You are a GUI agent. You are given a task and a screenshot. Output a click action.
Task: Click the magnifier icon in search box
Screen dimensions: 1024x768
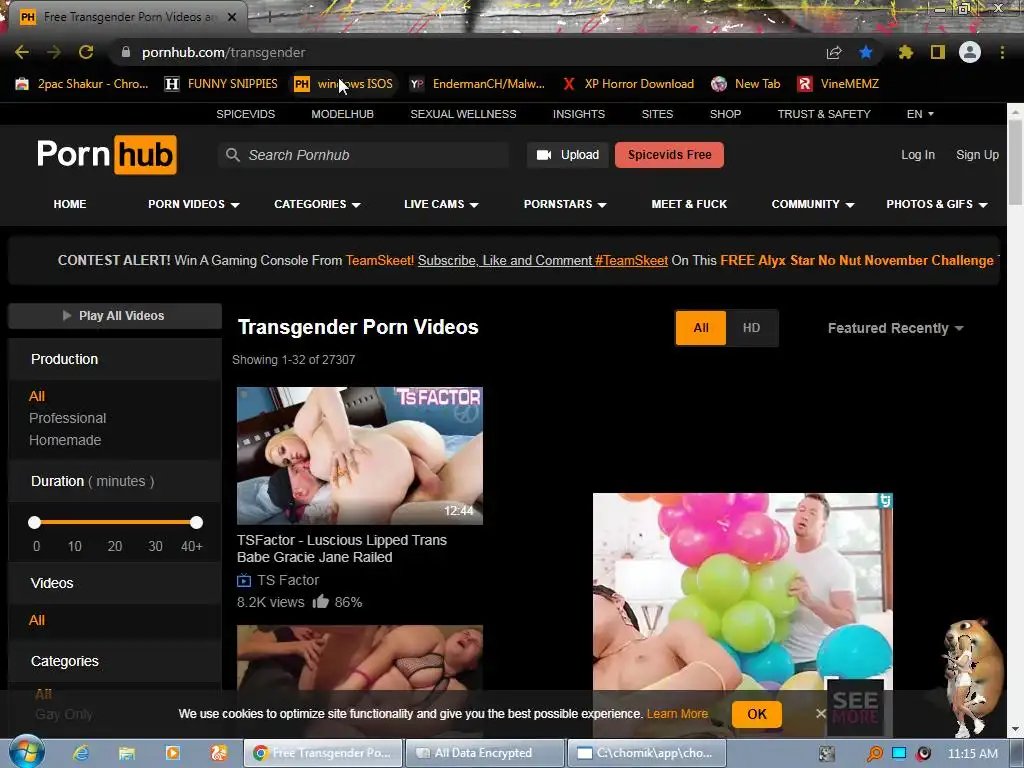(232, 155)
